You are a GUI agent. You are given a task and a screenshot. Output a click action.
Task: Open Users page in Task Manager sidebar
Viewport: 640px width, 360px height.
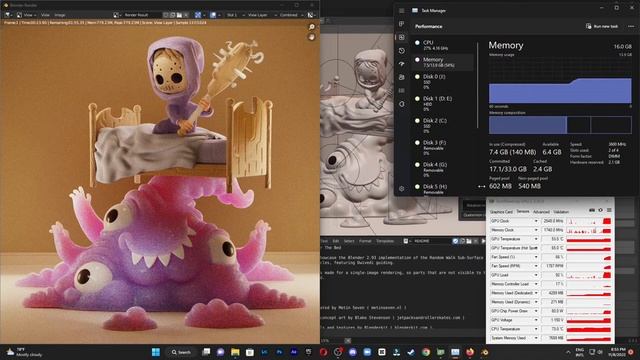point(402,77)
